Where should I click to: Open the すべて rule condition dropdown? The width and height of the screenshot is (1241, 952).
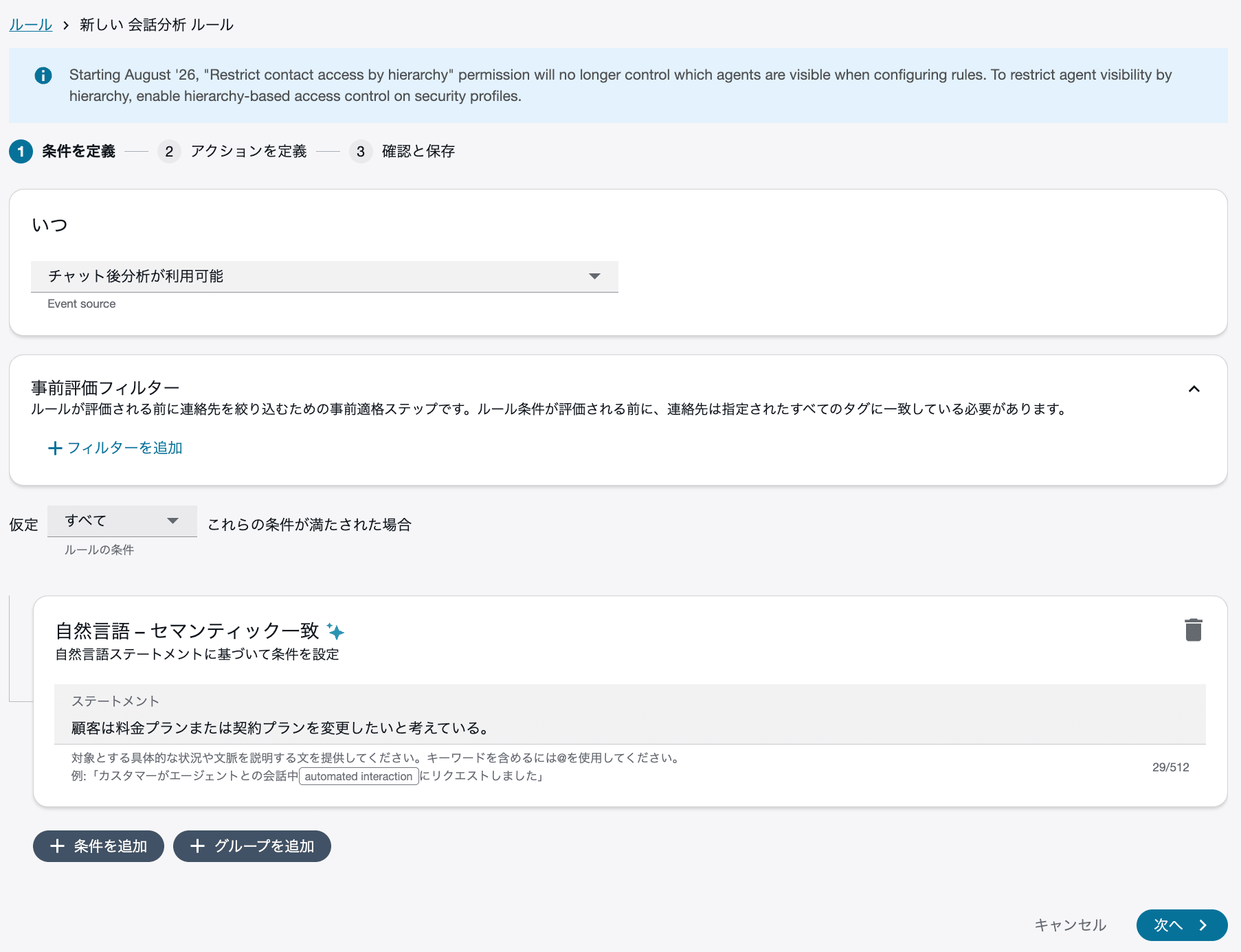coord(122,521)
